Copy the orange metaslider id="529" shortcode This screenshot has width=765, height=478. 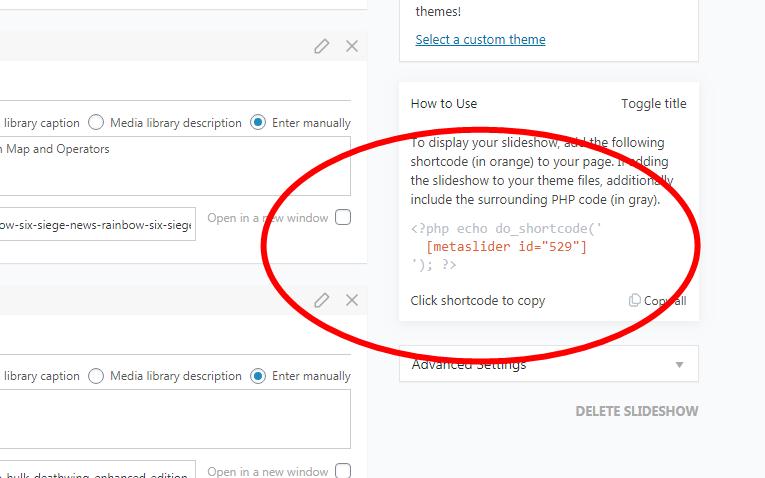point(506,247)
